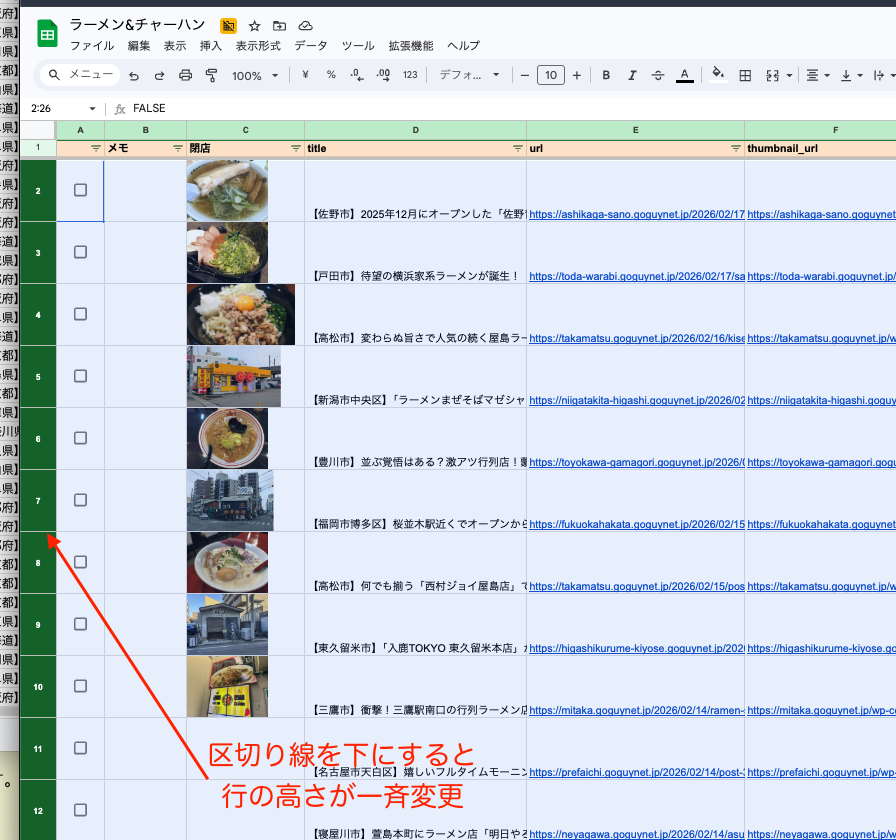Toggle bold formatting

click(x=606, y=75)
